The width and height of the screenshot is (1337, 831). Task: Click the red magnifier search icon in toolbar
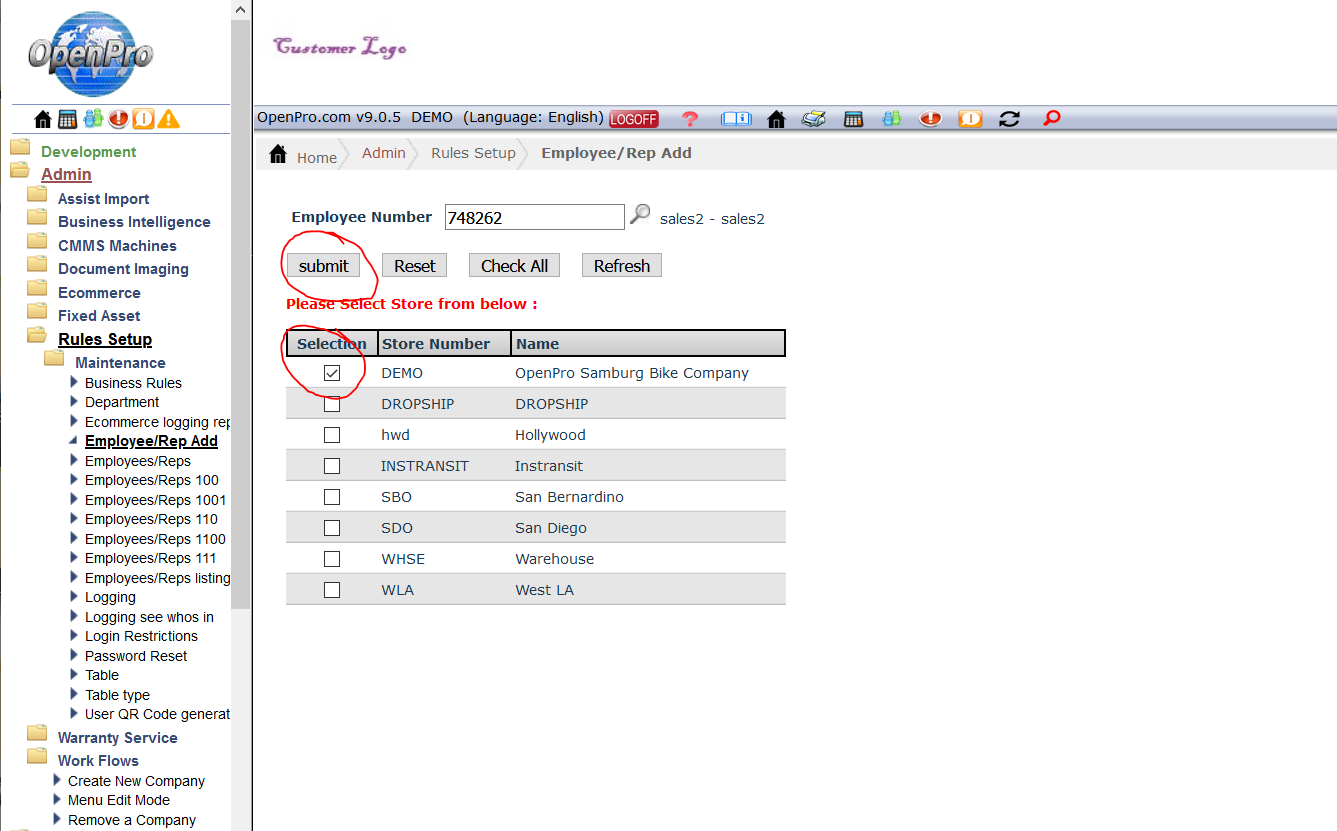click(1051, 118)
